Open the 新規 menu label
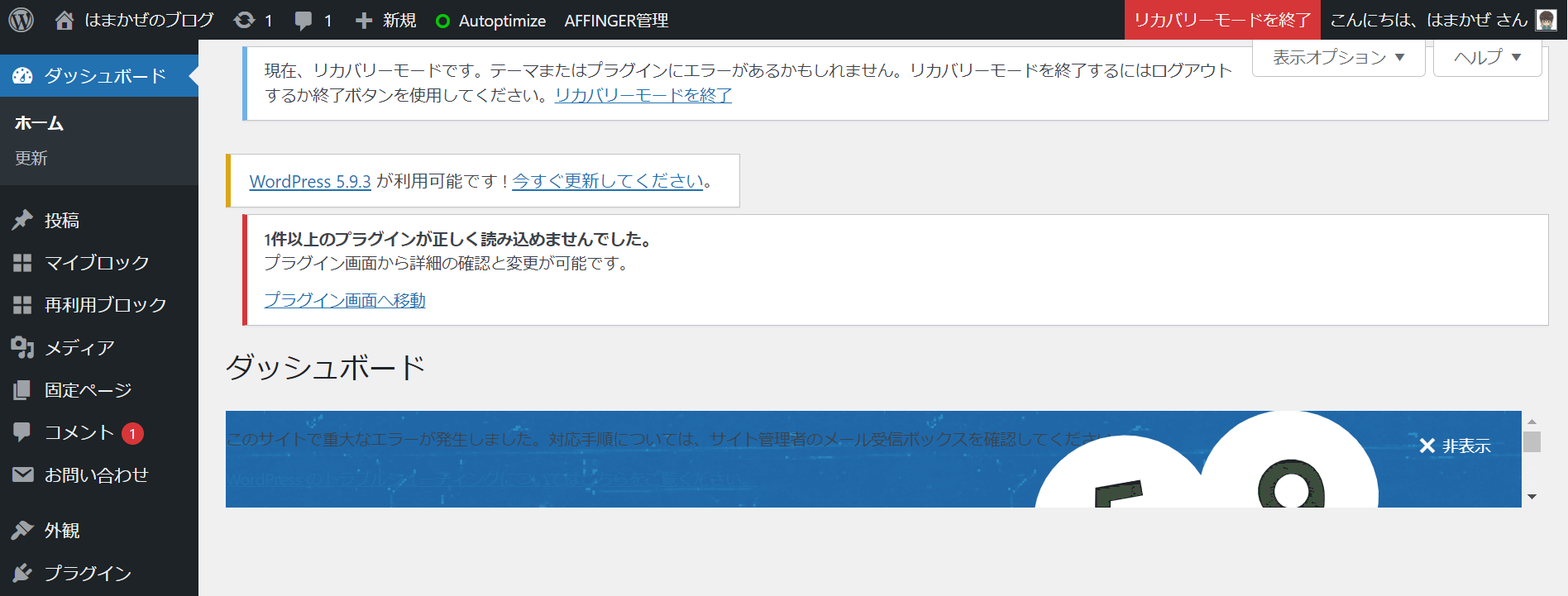 [399, 21]
